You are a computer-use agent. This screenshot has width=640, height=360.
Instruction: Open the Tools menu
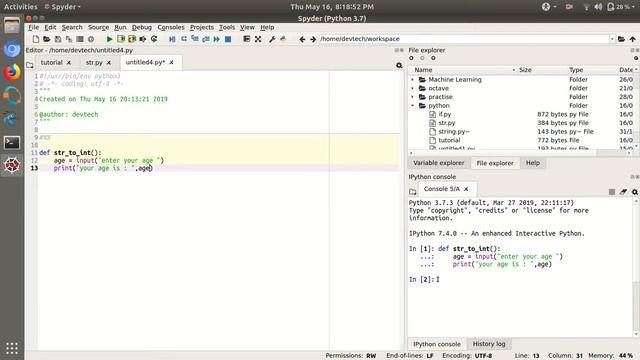pyautogui.click(x=227, y=27)
